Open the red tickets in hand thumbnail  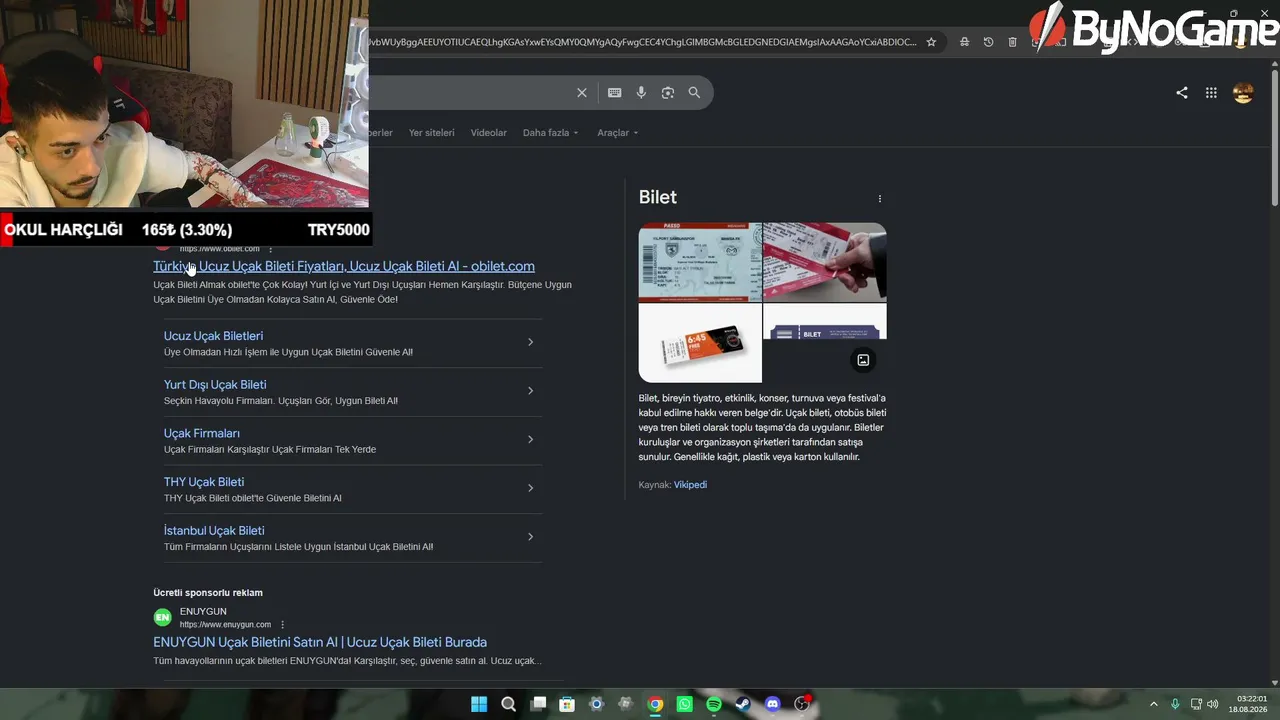[825, 262]
